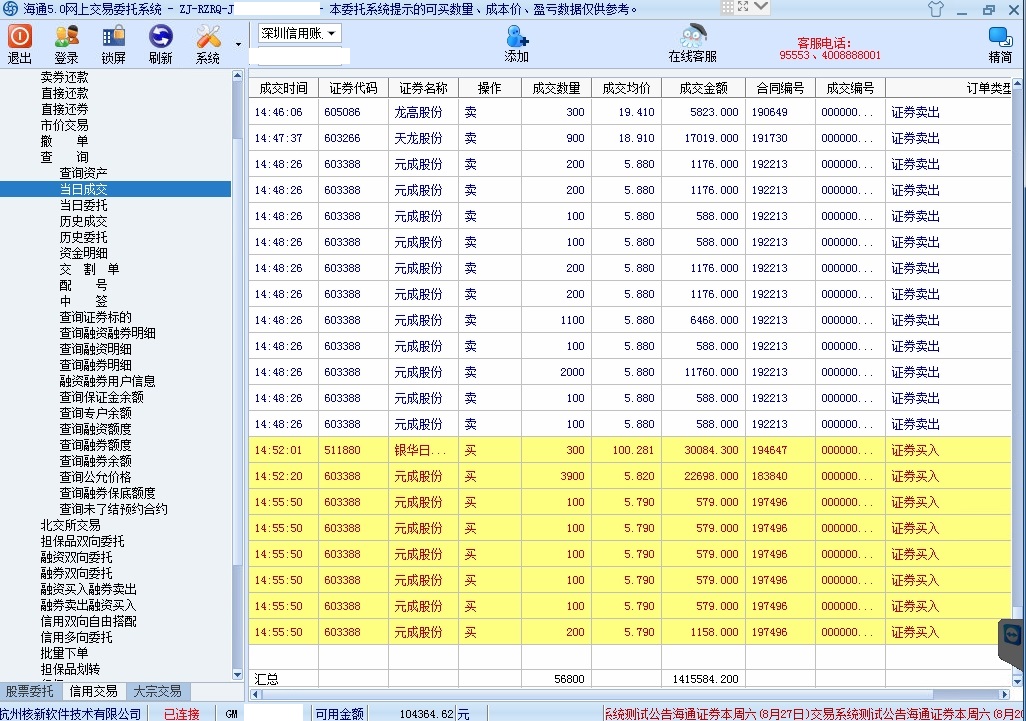Open the 系统 (system) tools icon

(208, 42)
